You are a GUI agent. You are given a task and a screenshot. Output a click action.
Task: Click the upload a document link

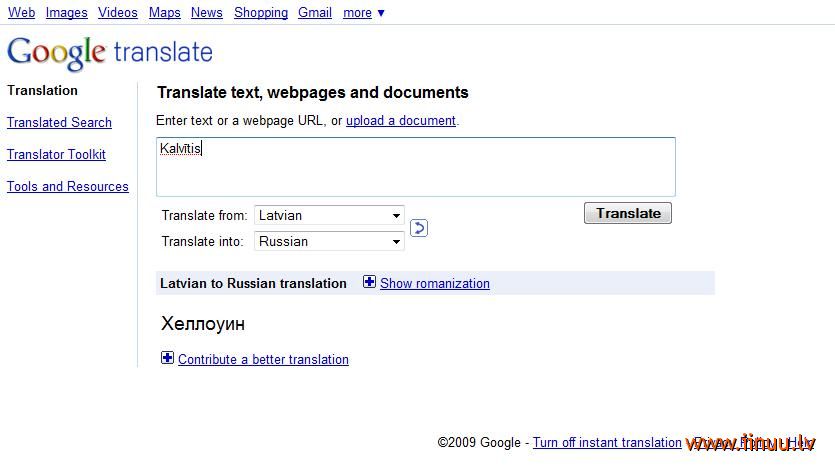[x=401, y=120]
